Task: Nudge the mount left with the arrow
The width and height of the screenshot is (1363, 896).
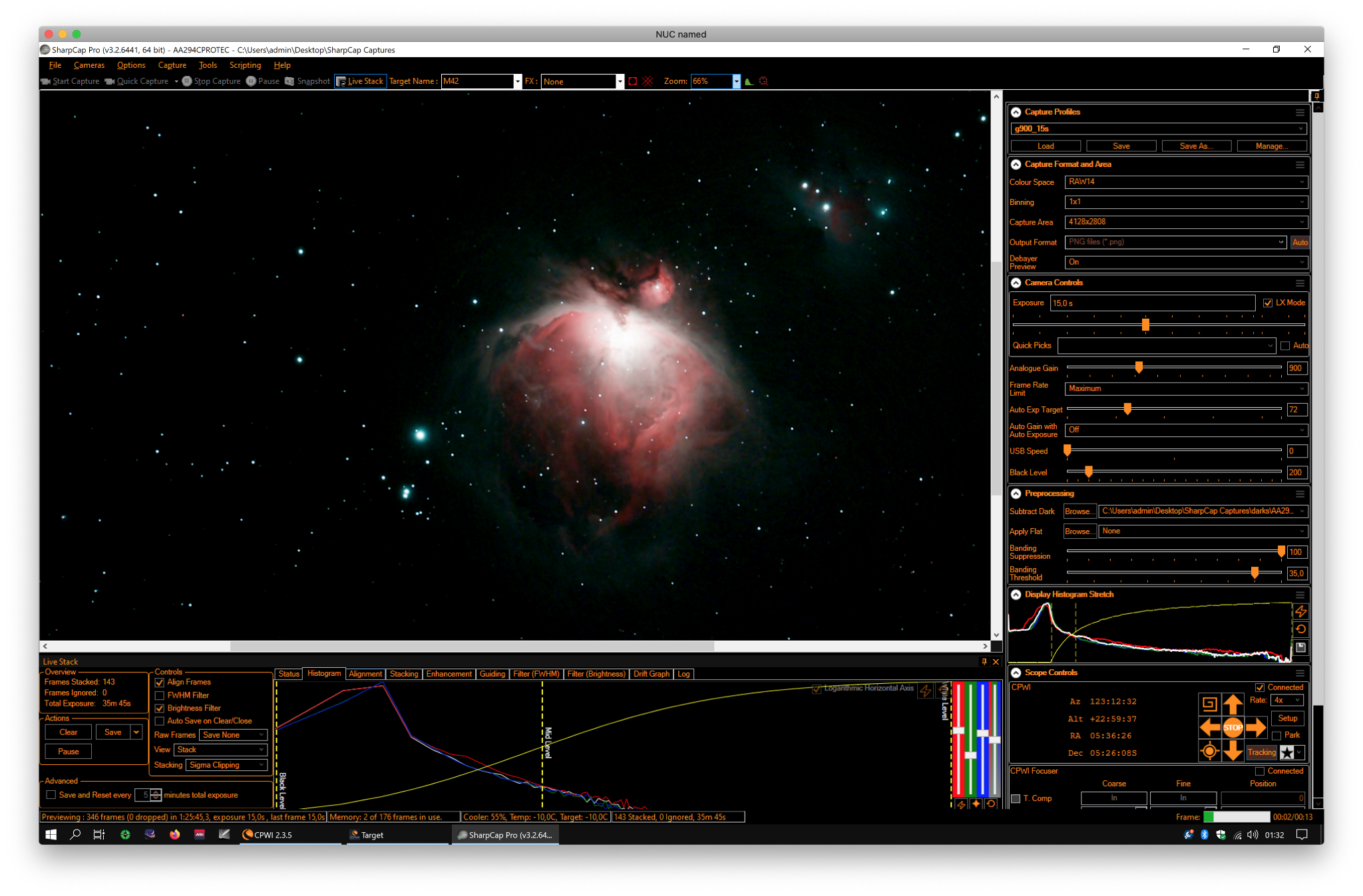Action: [1209, 727]
